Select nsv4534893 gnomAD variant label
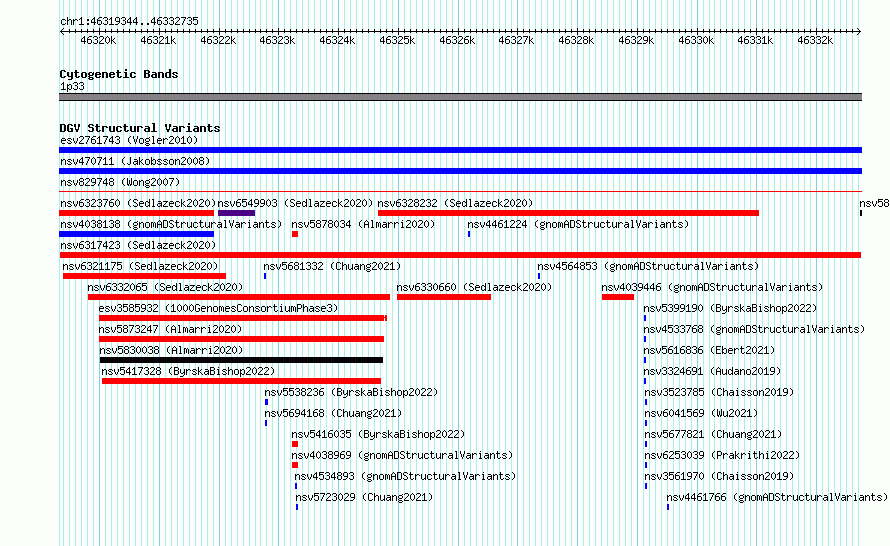The width and height of the screenshot is (890, 546). [405, 476]
